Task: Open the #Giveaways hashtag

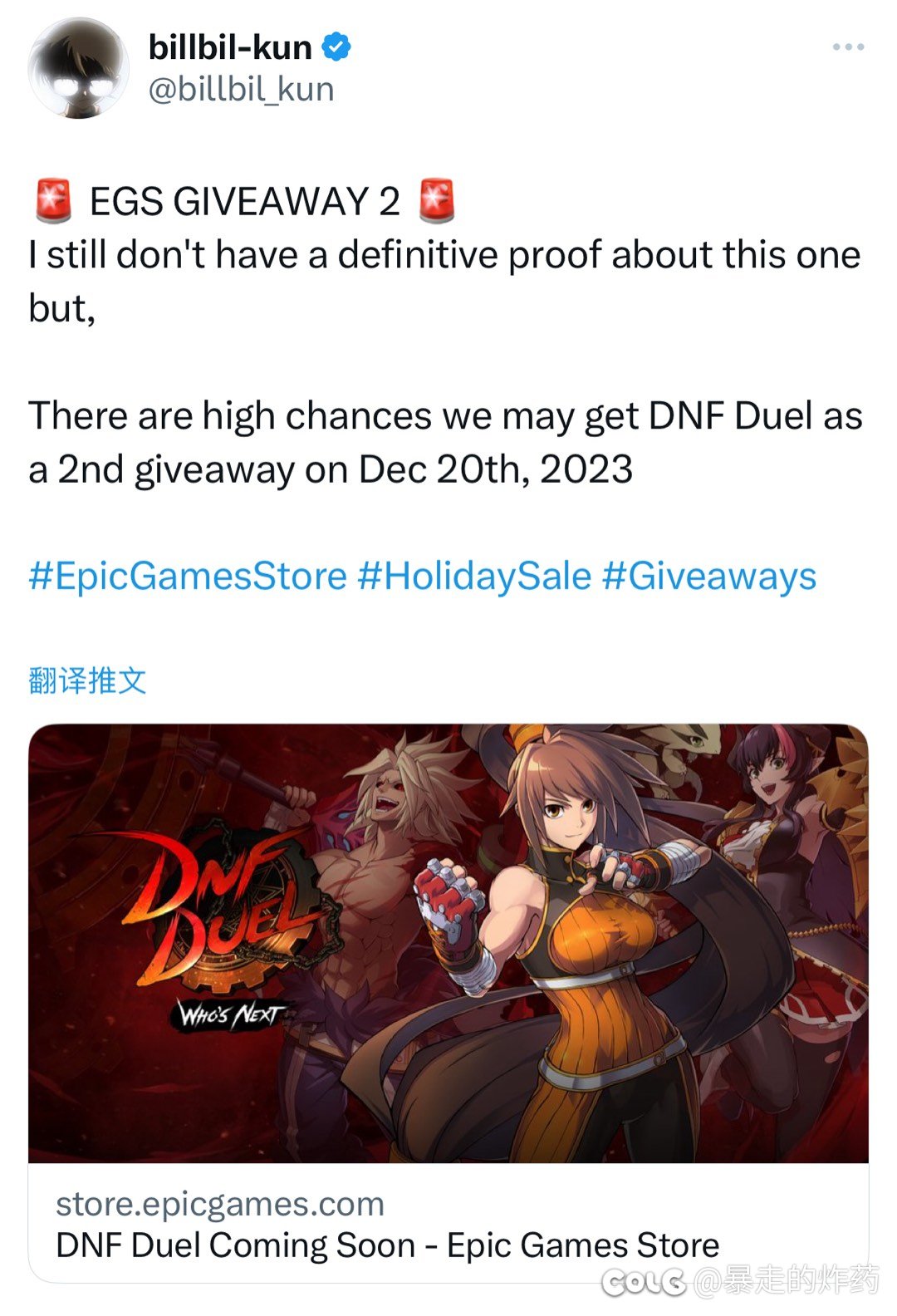Action: click(x=709, y=576)
